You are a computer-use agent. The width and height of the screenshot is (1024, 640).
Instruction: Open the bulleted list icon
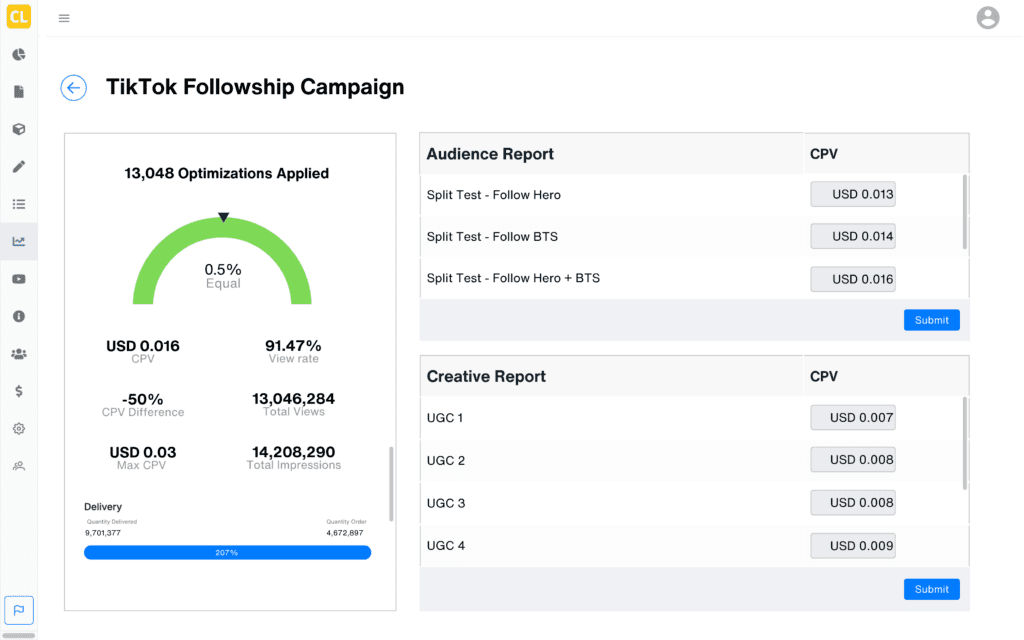pyautogui.click(x=19, y=204)
